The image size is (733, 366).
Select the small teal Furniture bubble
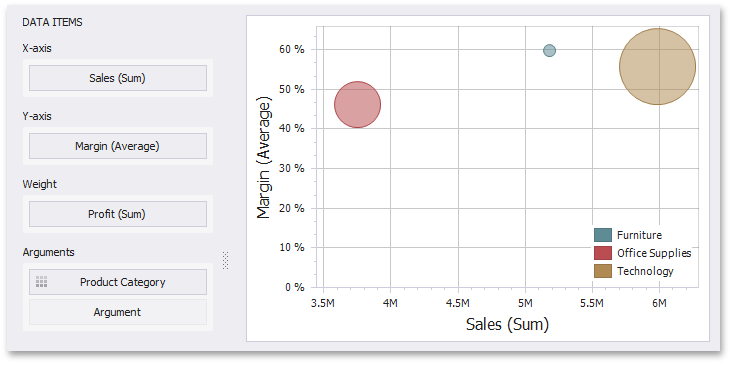point(549,50)
